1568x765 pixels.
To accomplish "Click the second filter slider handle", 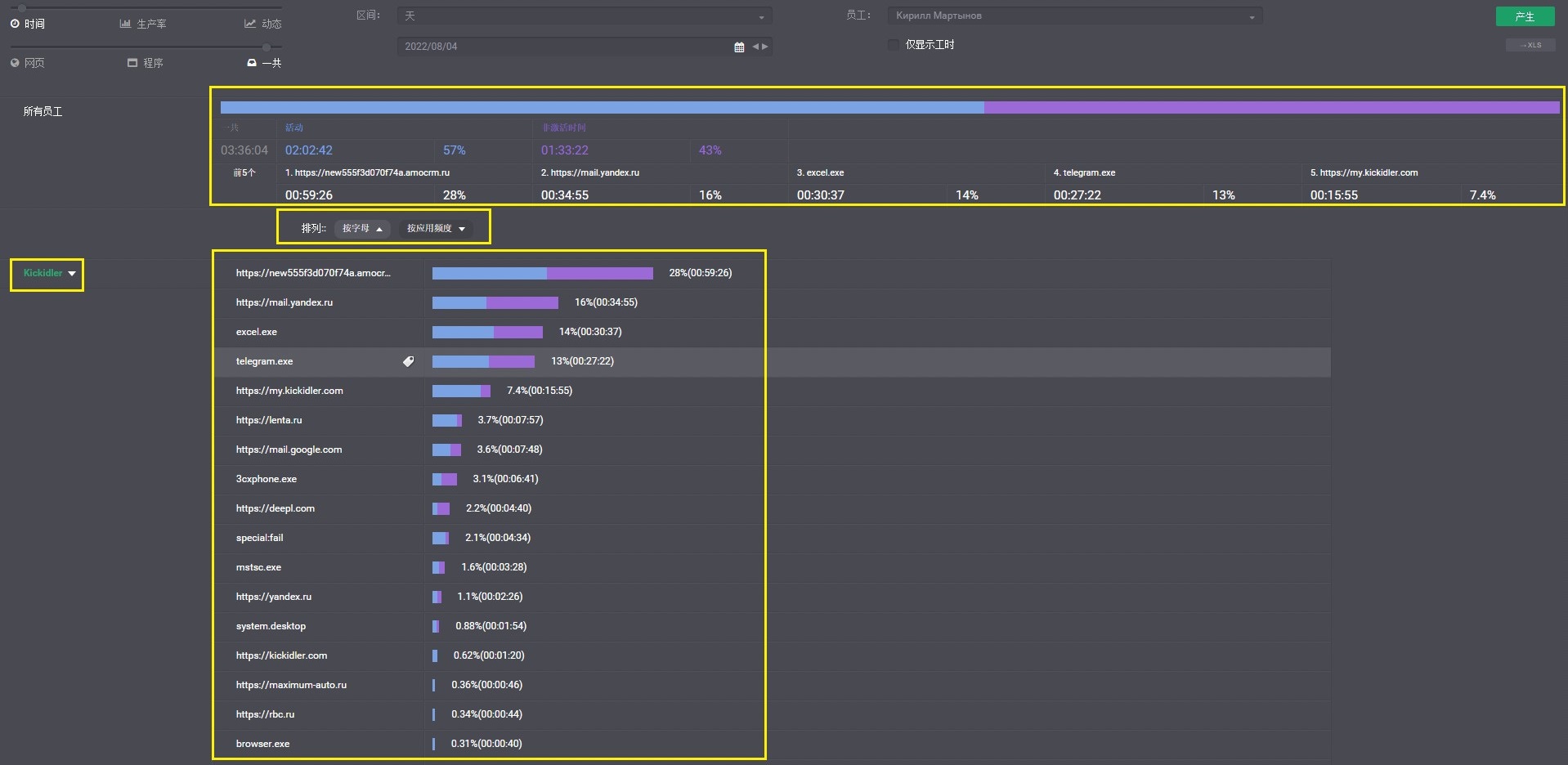I will [267, 47].
